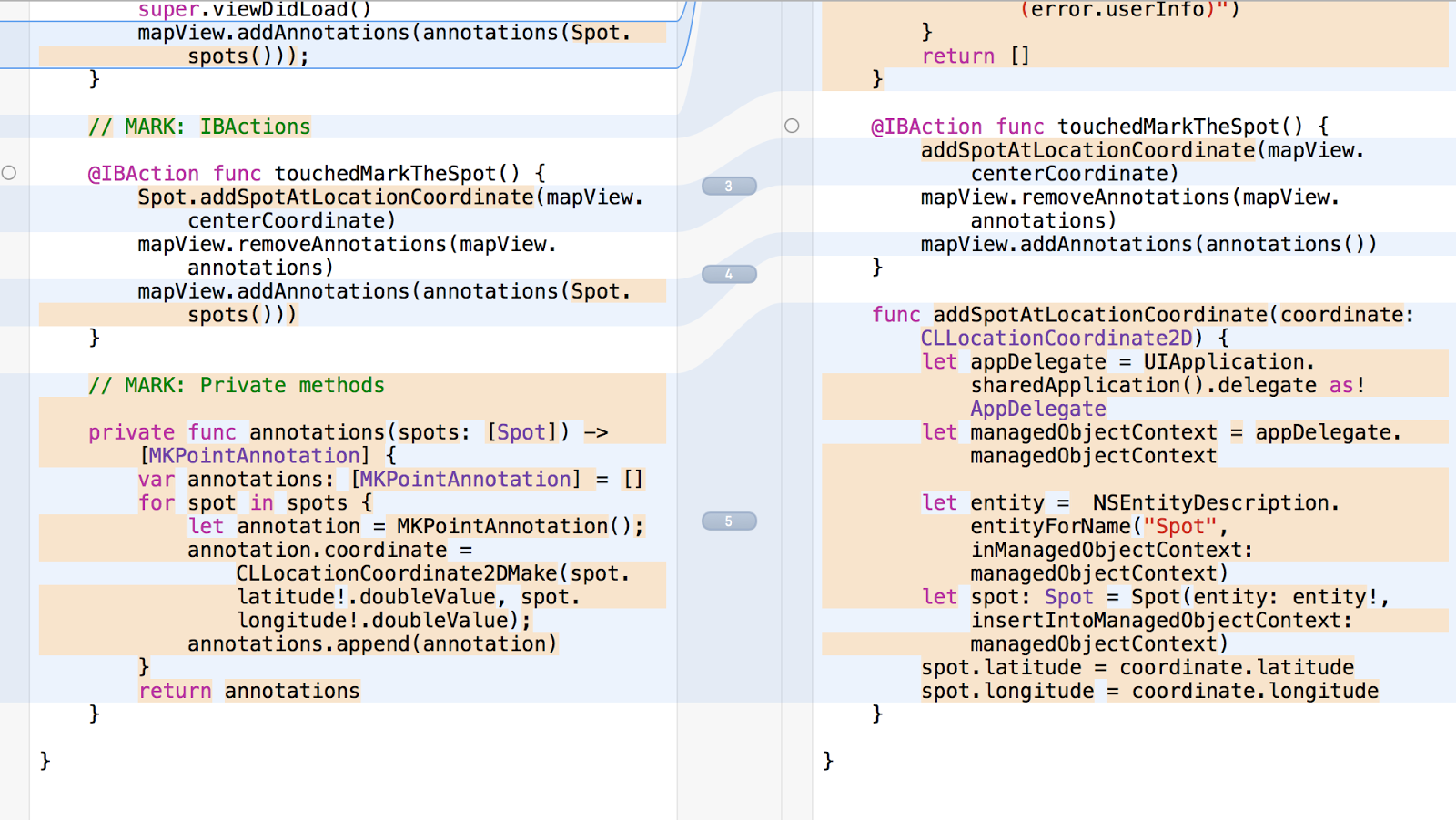Click the 'let annotation = MKPointAnnotation();' line

[x=416, y=527]
